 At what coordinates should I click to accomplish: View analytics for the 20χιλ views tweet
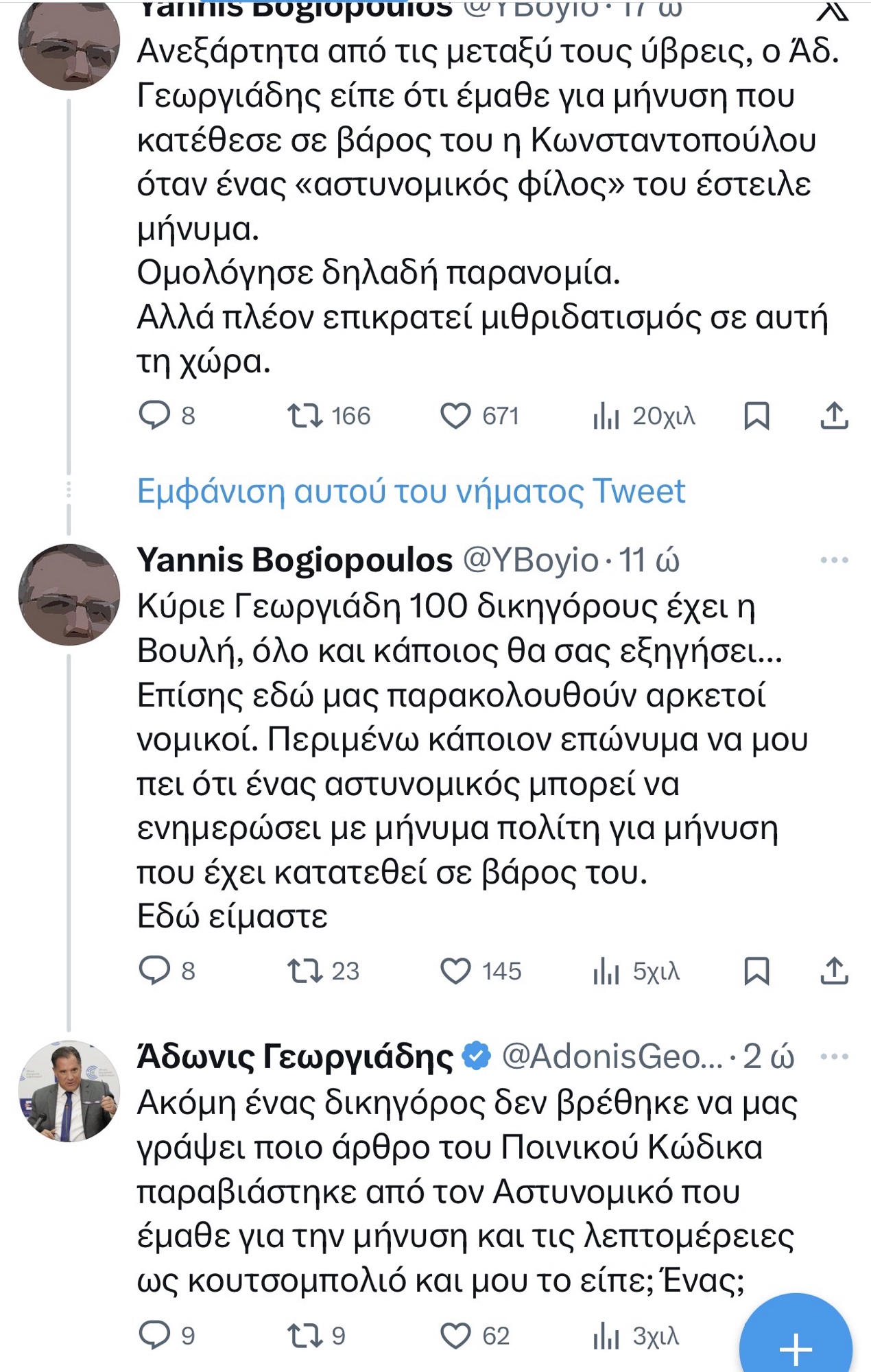[x=606, y=416]
